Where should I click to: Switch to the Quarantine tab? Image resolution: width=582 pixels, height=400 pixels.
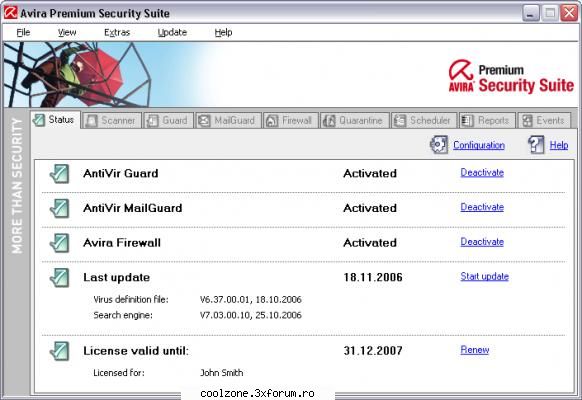[354, 121]
